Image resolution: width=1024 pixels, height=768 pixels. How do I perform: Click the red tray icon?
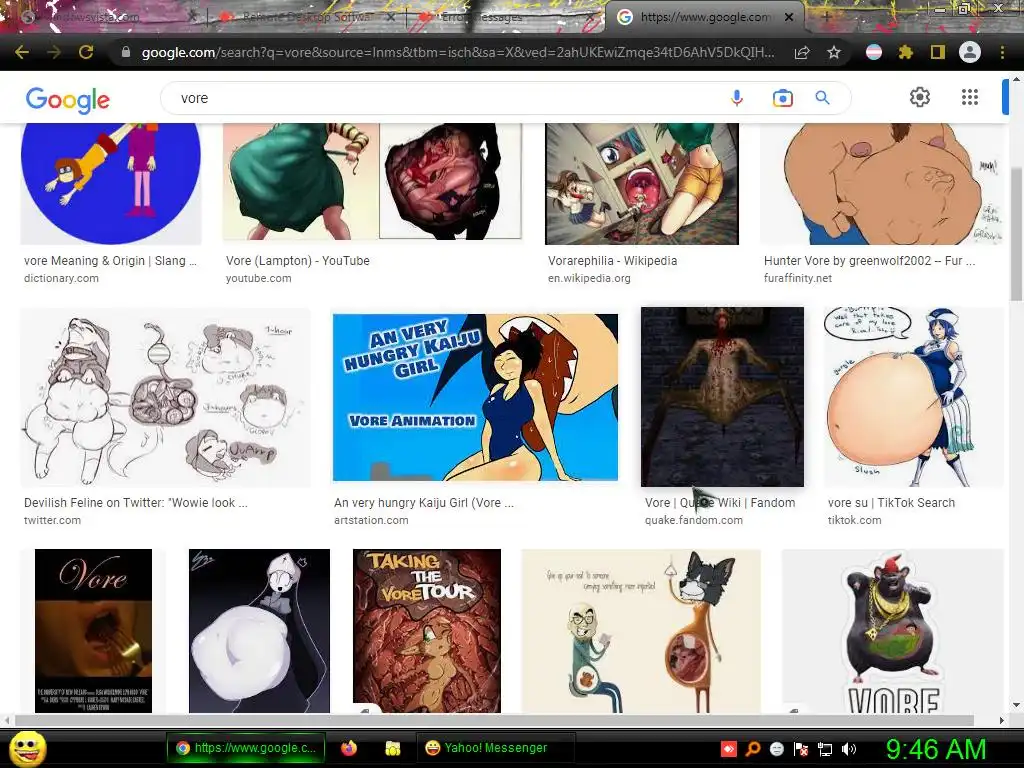(729, 749)
